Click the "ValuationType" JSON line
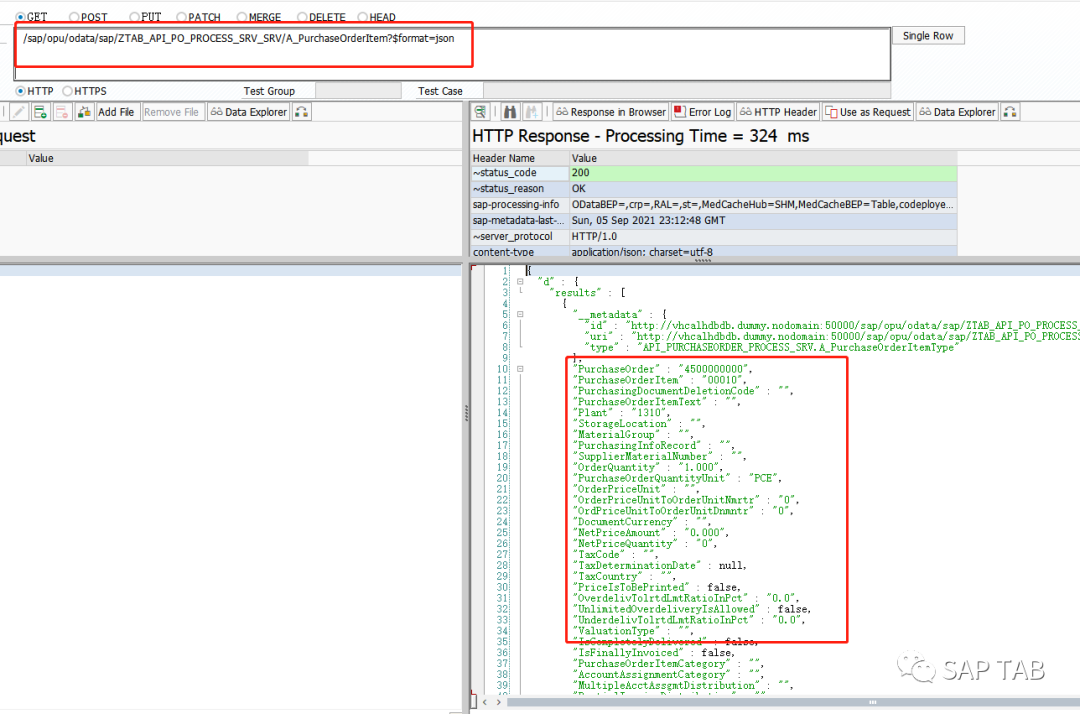 coord(633,631)
